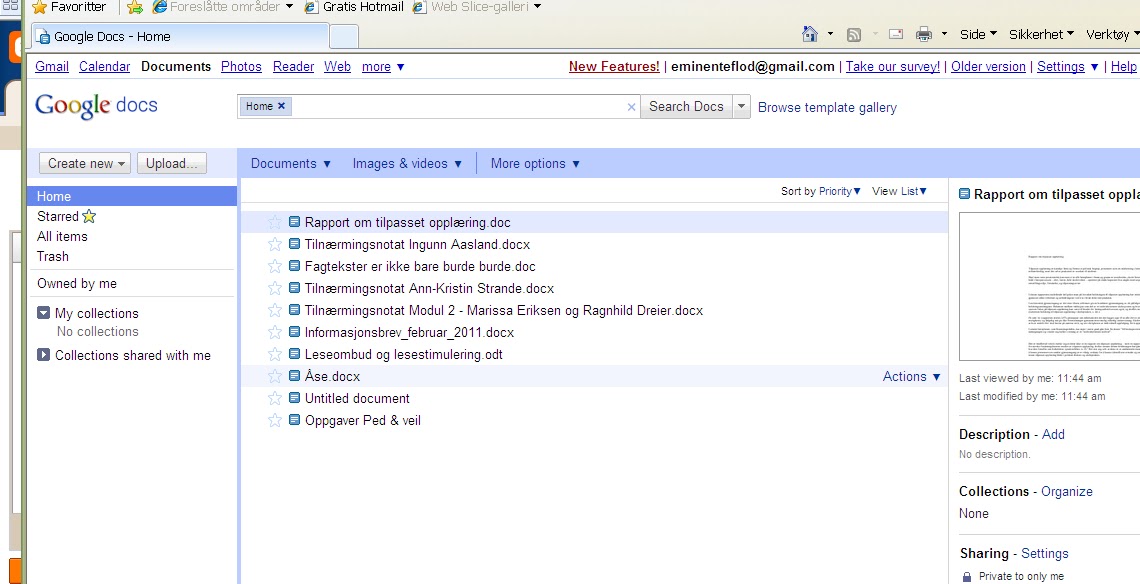Screen dimensions: 1140x584
Task: Open the New Features! link
Action: 614,67
